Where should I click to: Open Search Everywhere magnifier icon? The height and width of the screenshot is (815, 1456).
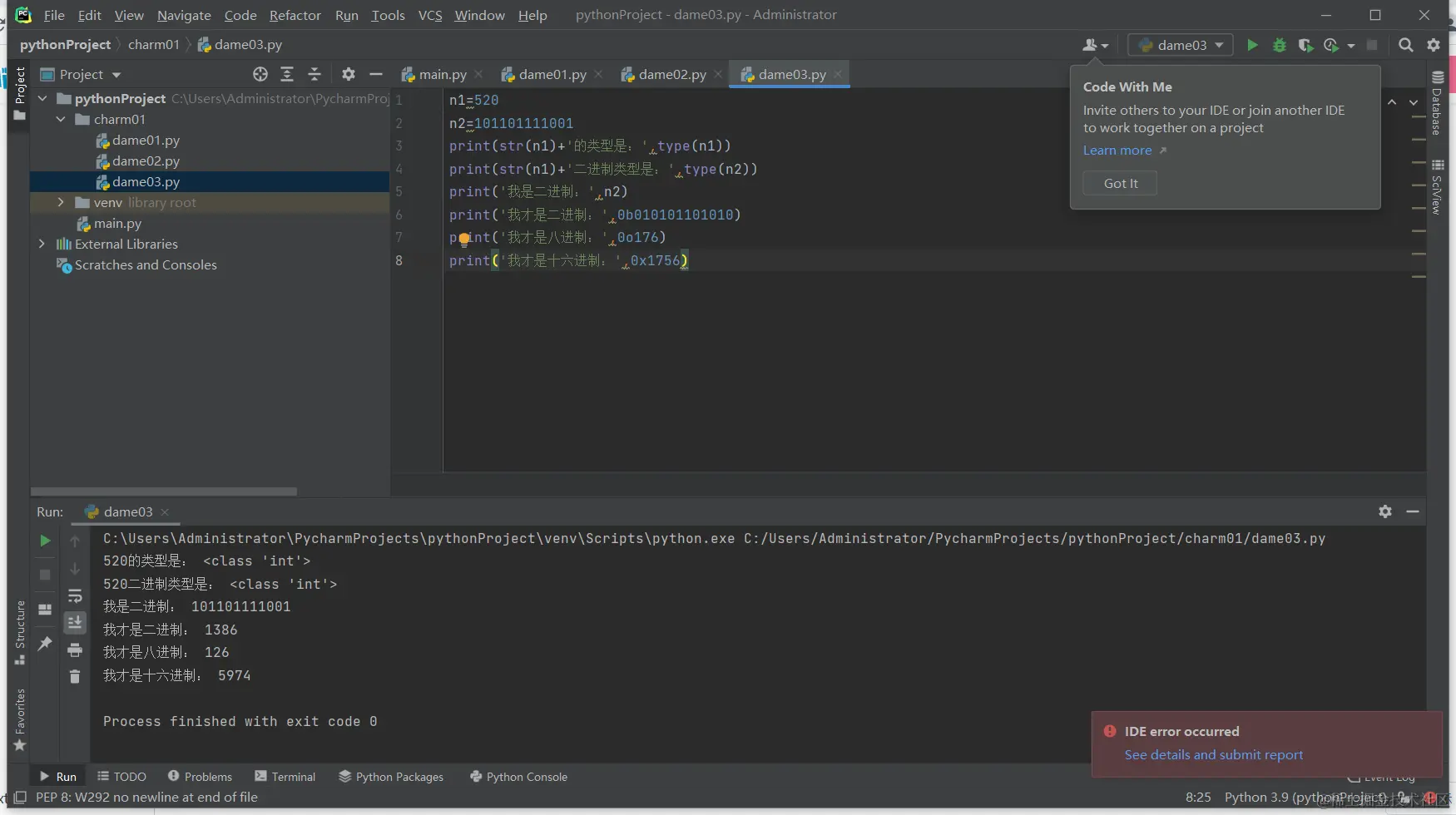click(x=1406, y=45)
